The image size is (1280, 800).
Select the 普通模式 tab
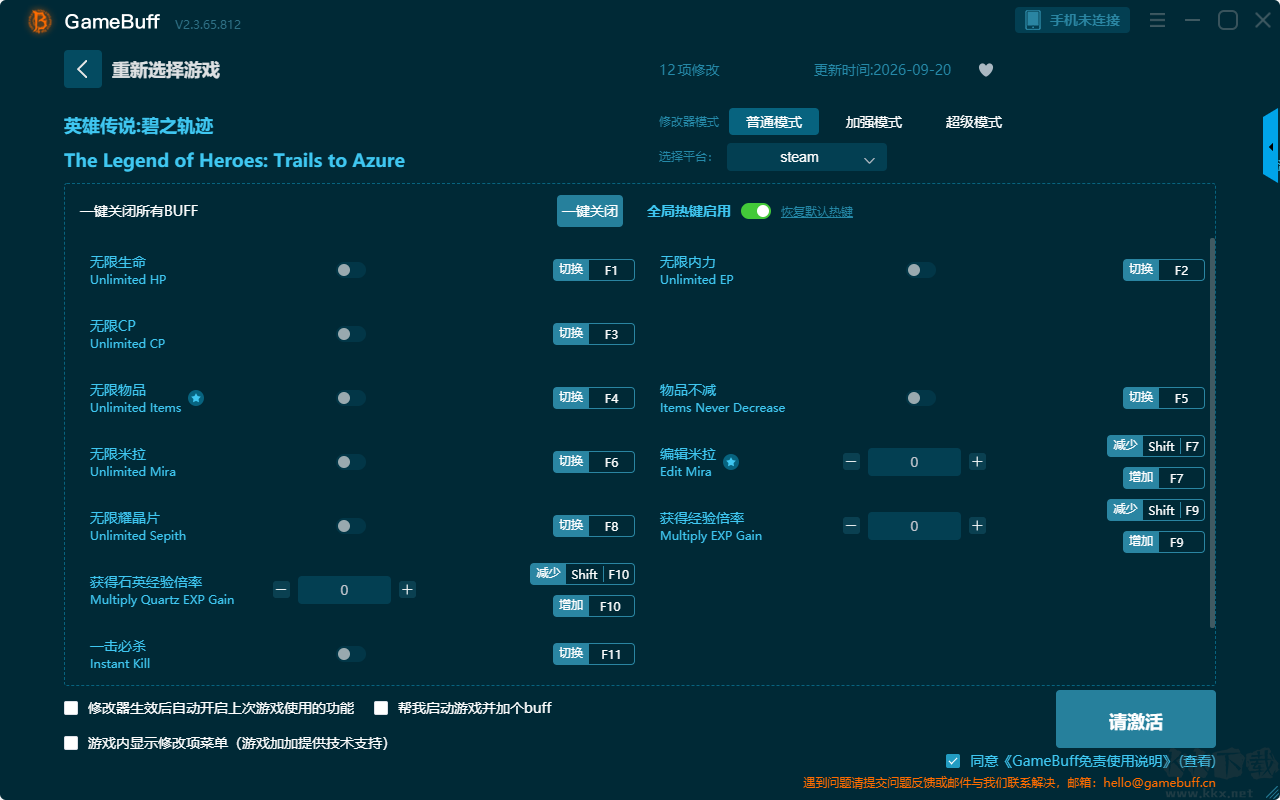click(774, 122)
